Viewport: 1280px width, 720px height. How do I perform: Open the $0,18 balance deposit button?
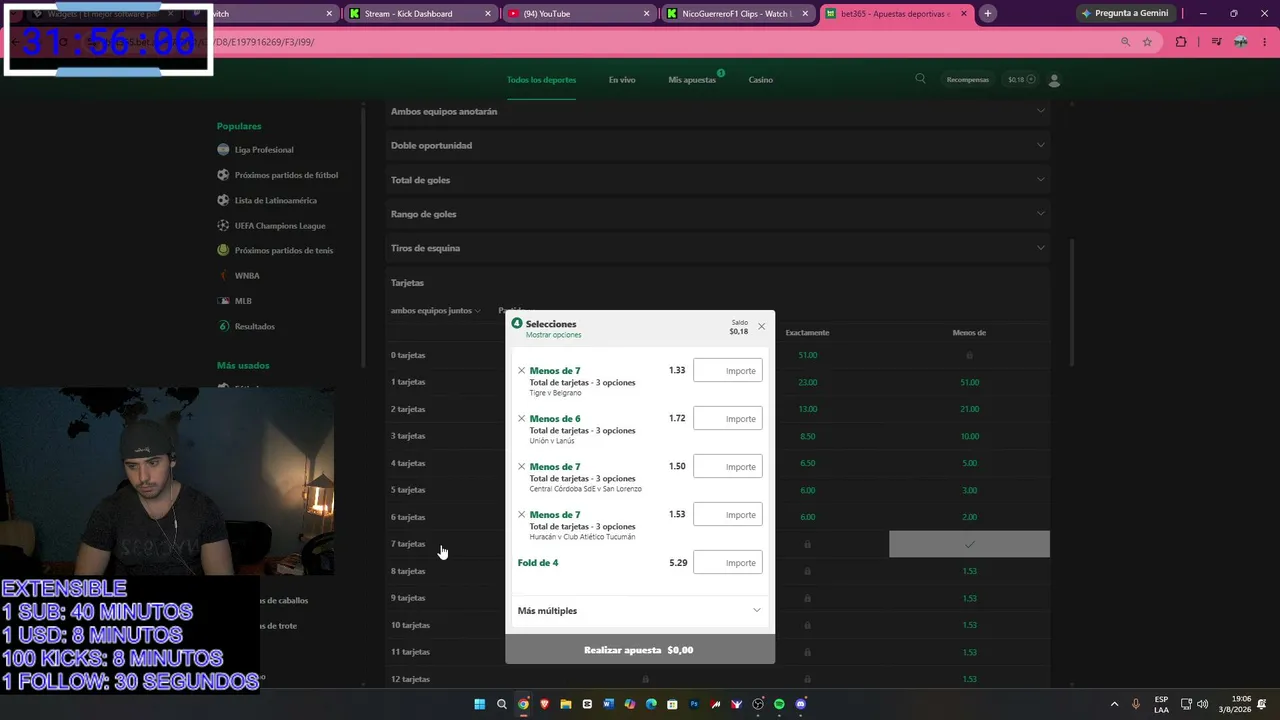pos(1021,80)
